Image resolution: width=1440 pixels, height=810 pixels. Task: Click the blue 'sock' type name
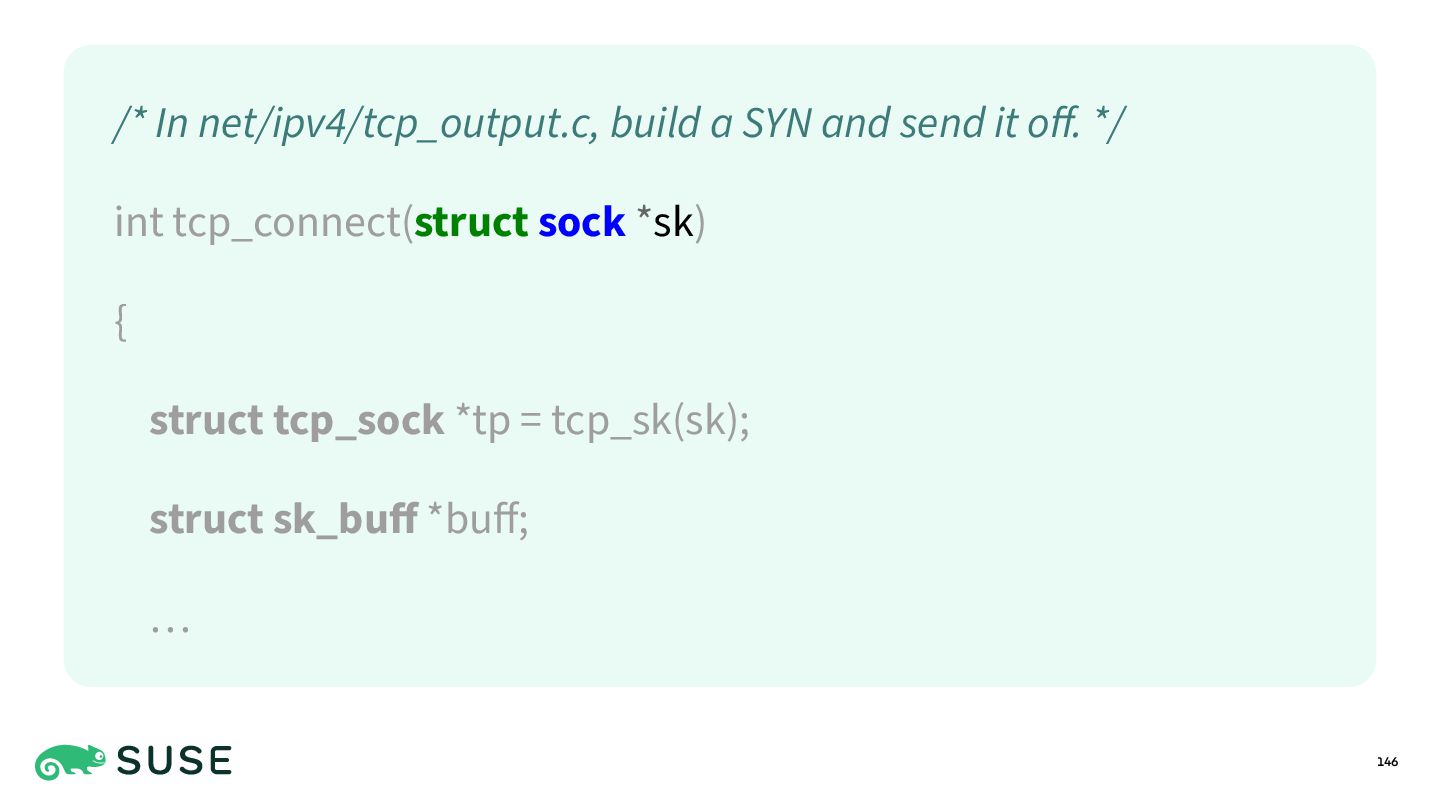point(582,222)
